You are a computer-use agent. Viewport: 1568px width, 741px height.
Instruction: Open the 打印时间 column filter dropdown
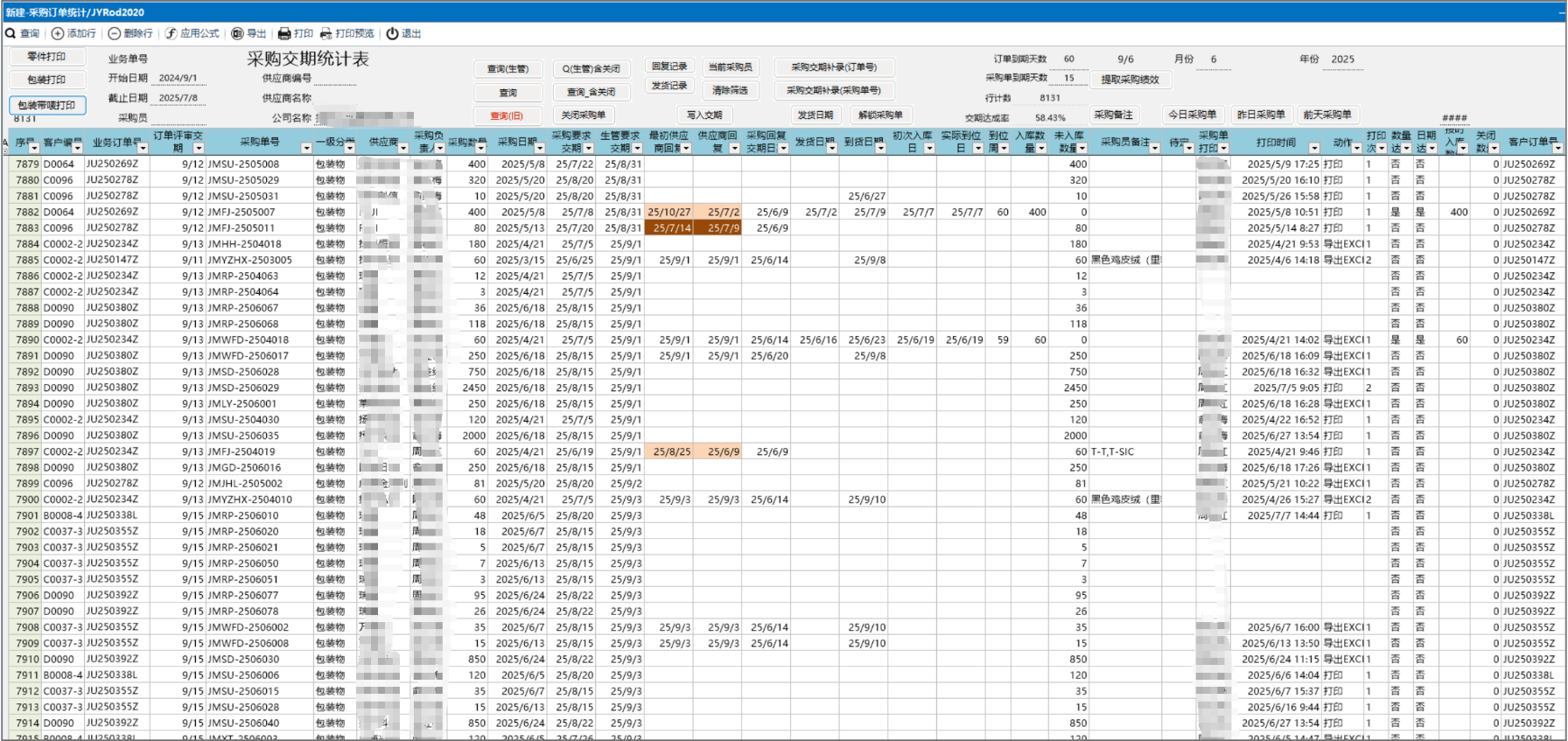pos(1313,148)
